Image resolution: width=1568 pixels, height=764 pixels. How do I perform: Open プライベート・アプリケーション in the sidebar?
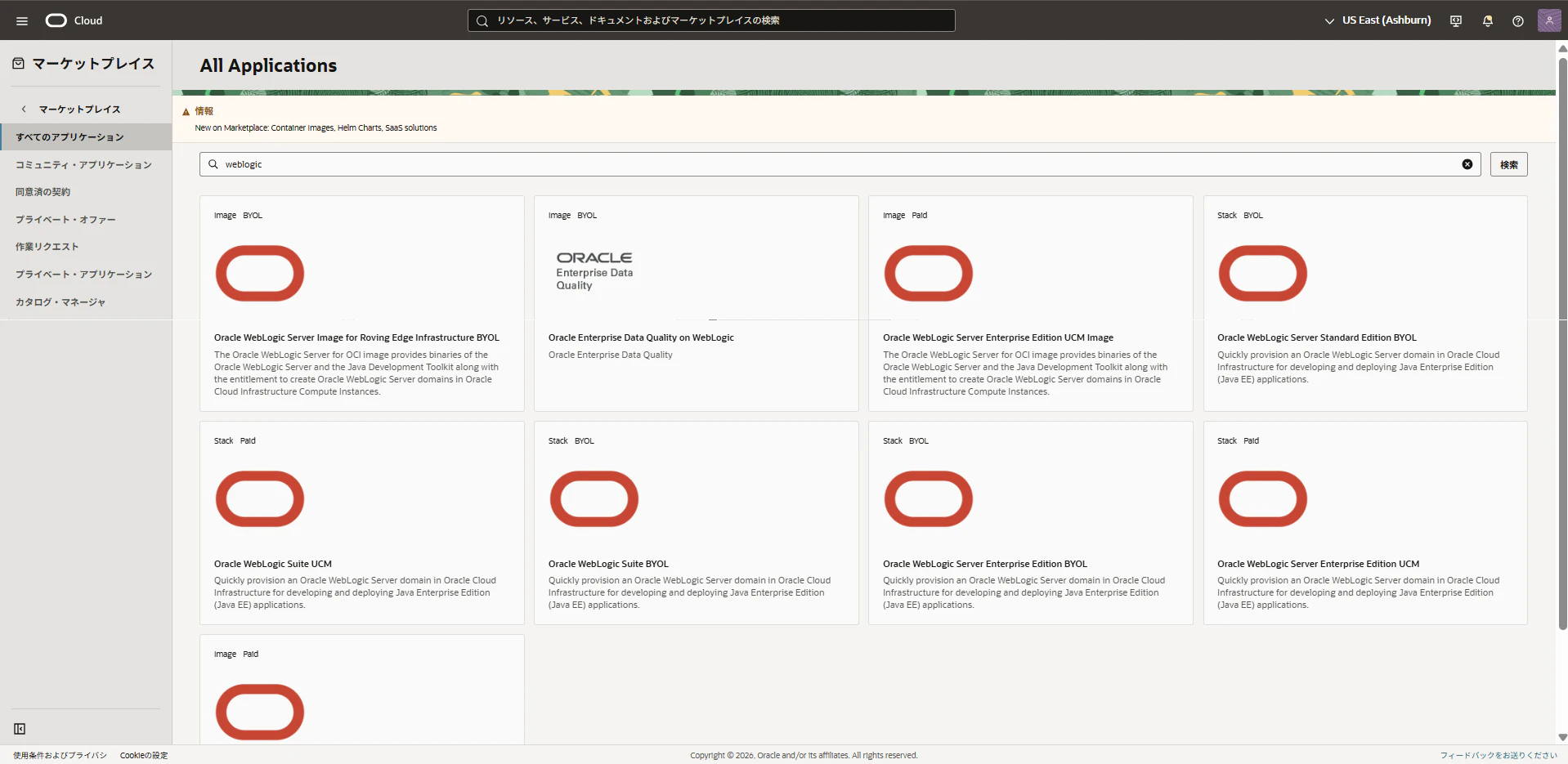tap(83, 275)
